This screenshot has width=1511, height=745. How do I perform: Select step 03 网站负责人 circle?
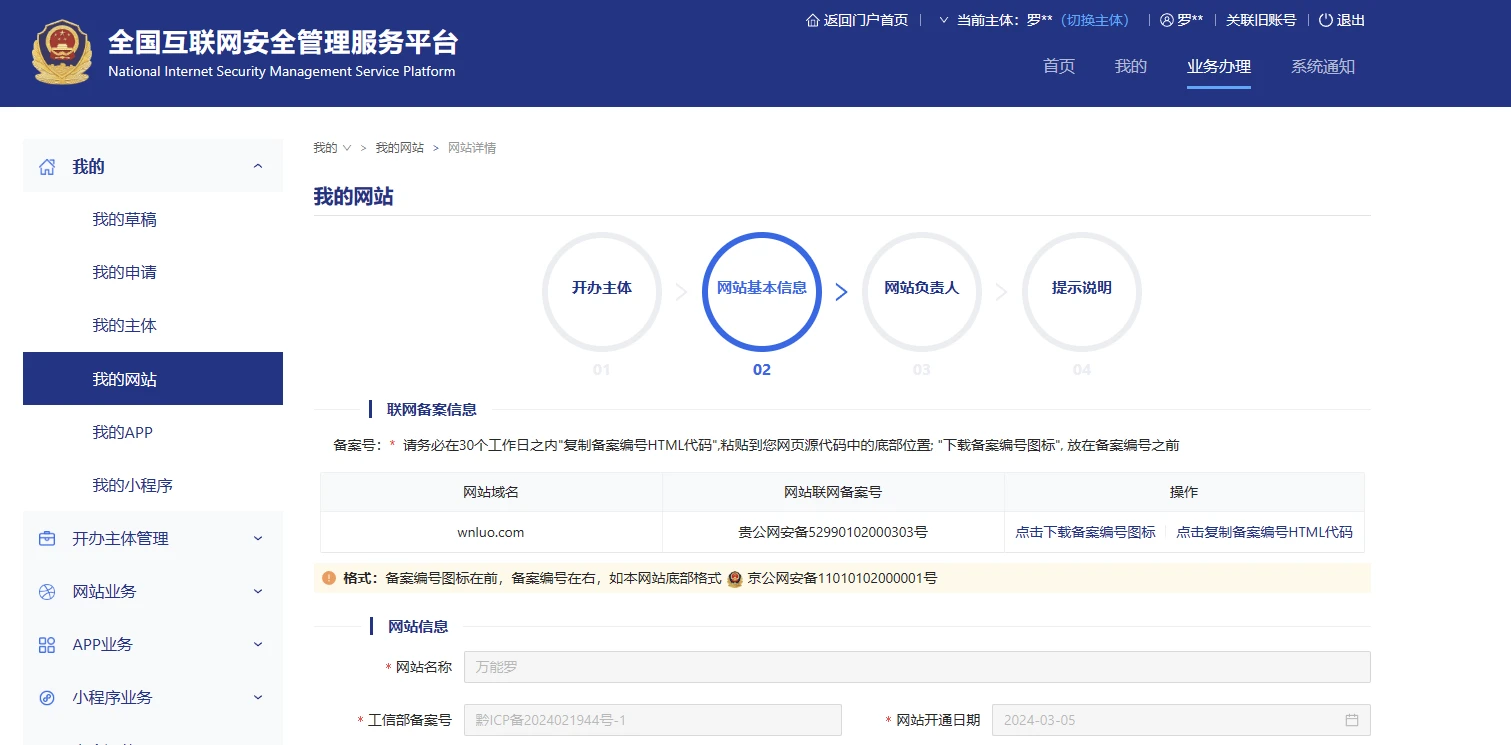[x=922, y=291]
